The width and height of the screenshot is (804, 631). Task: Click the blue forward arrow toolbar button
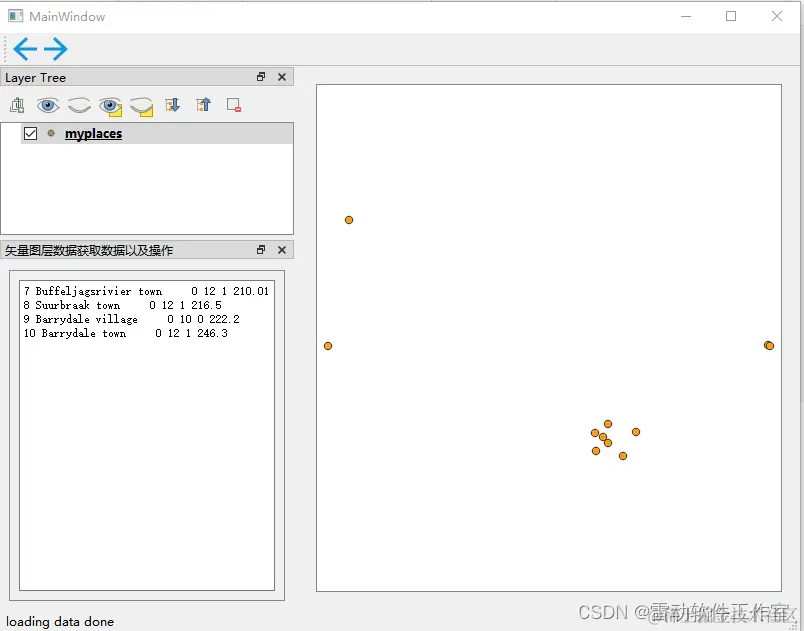point(56,49)
